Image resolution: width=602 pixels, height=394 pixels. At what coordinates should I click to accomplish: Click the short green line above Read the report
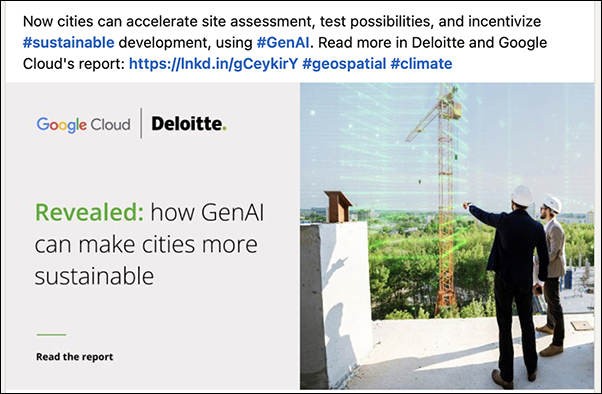51,334
